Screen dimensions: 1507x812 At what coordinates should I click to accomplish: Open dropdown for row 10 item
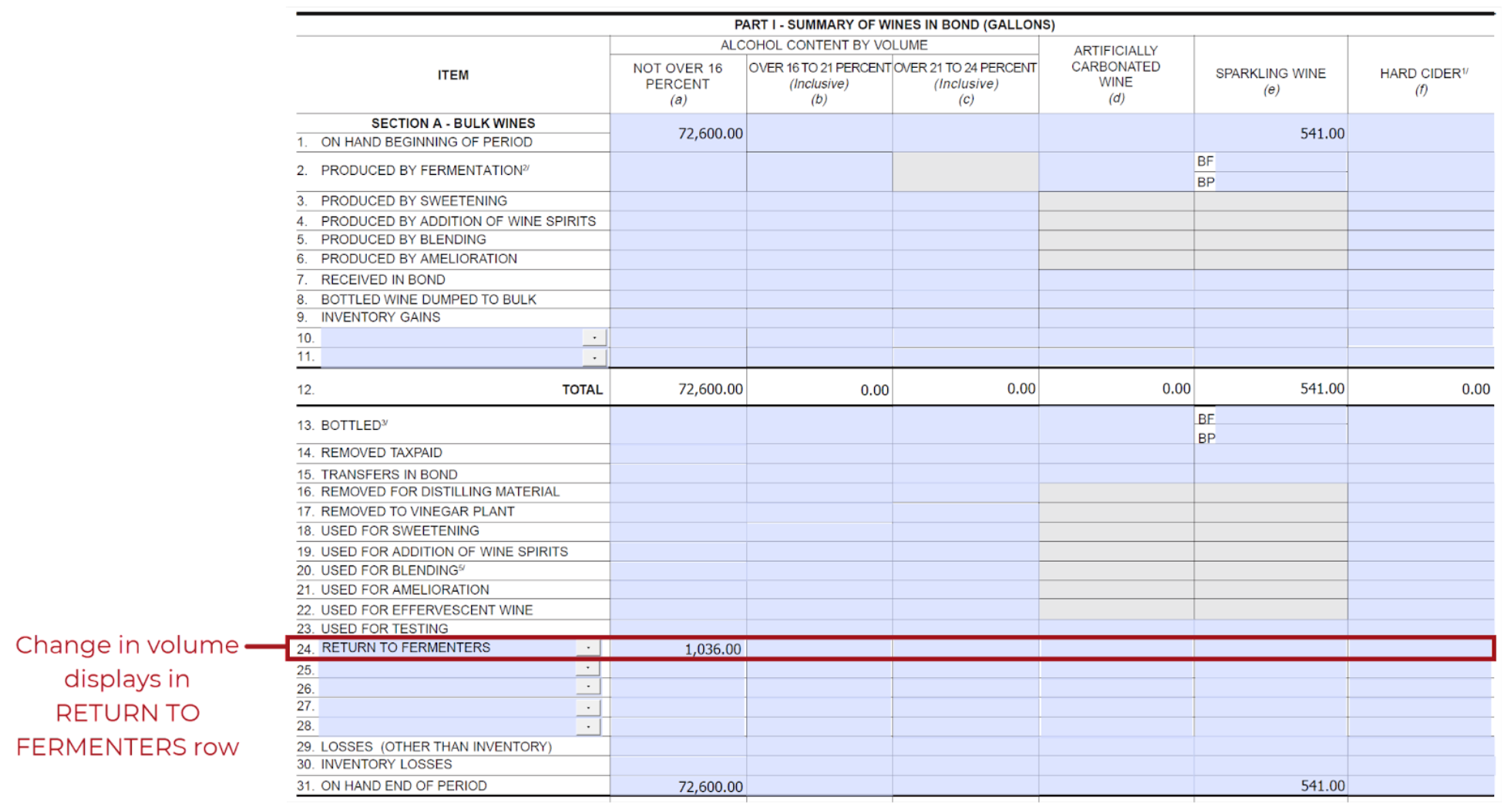[x=594, y=337]
